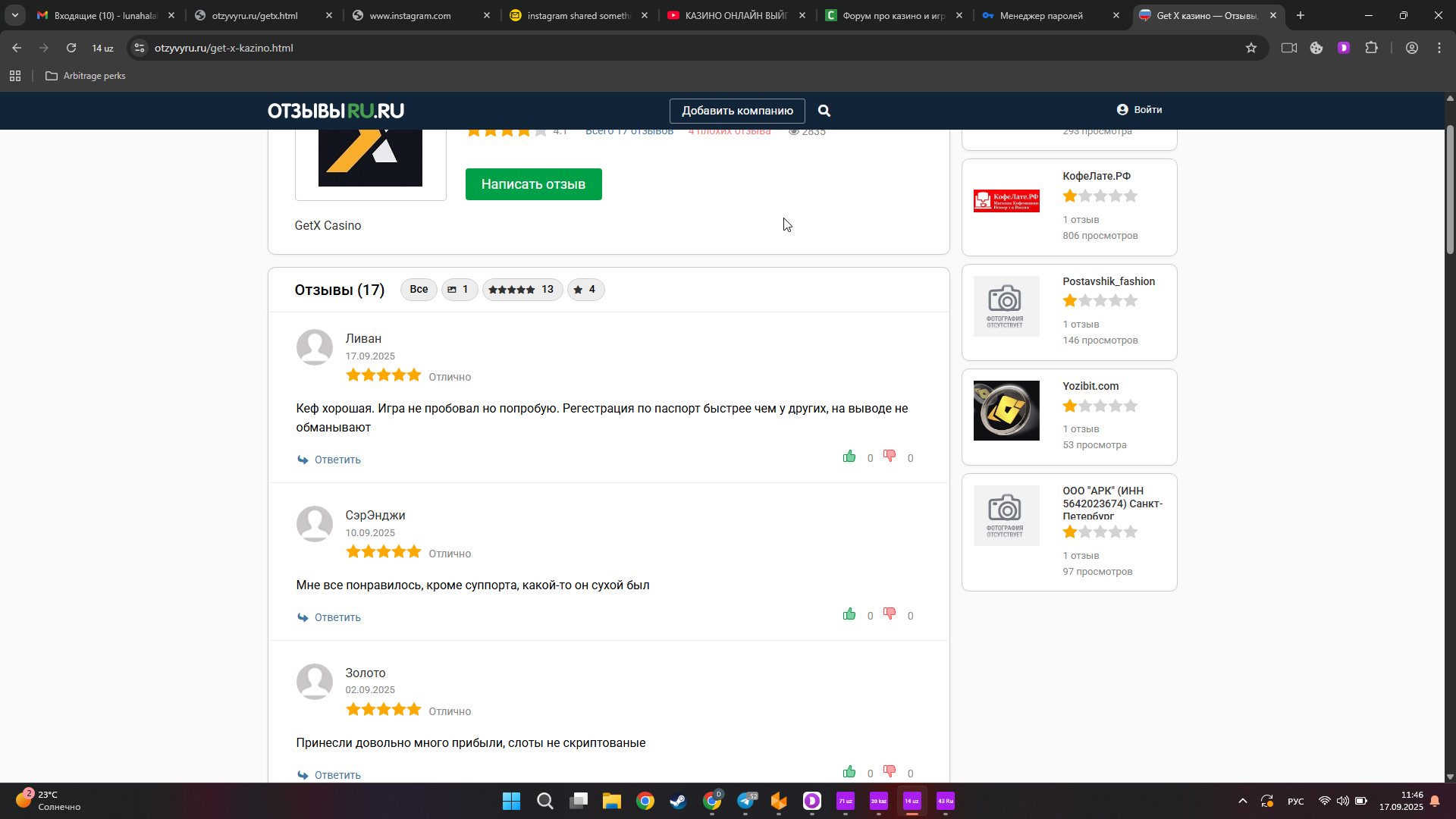The image size is (1456, 819).
Task: Click site info icon in address bar
Action: point(139,48)
